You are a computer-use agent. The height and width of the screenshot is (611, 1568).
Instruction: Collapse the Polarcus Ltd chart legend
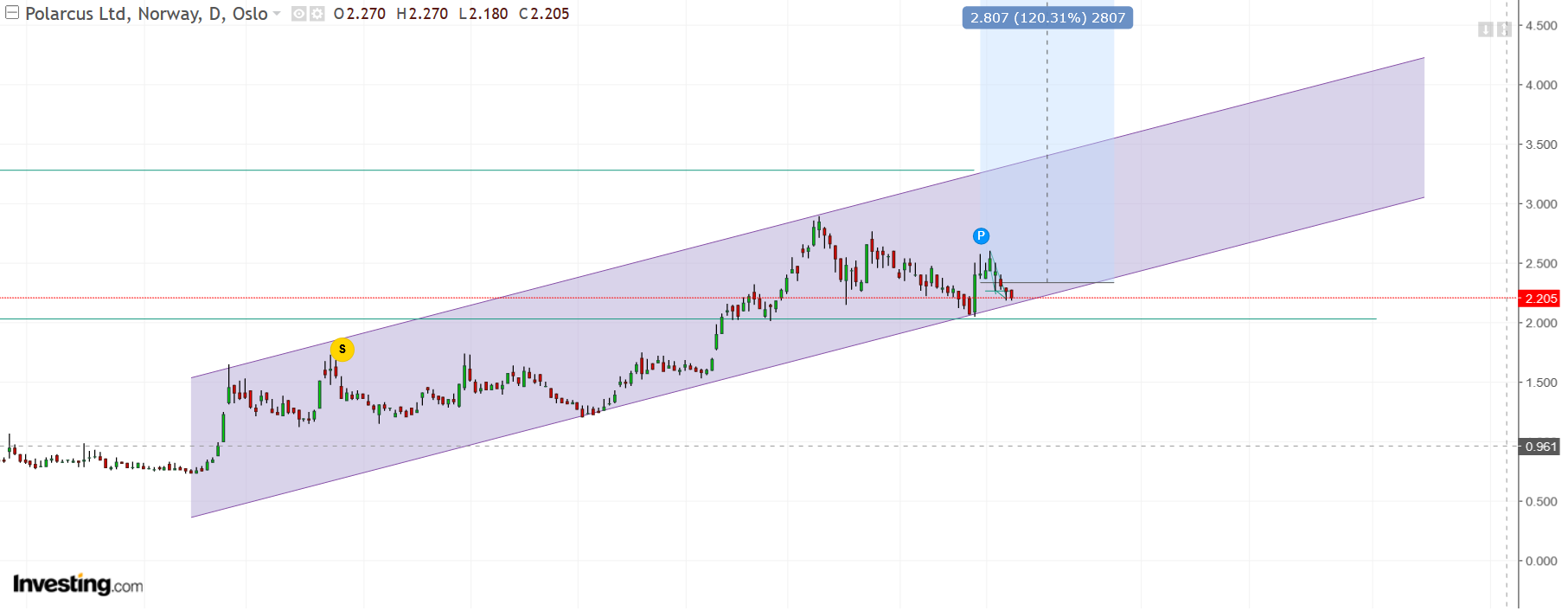point(12,13)
